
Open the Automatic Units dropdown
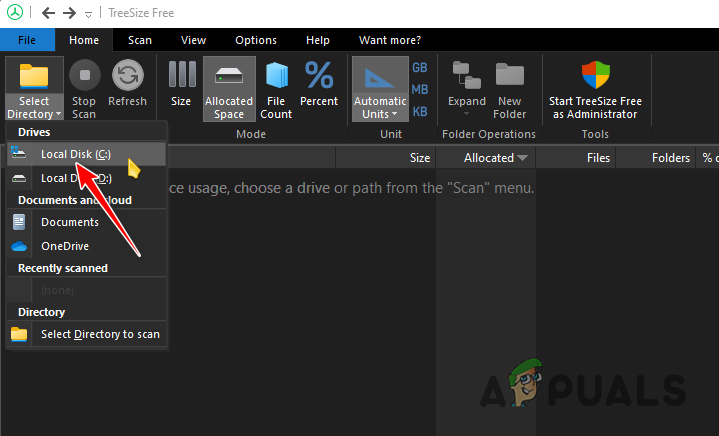click(x=380, y=89)
